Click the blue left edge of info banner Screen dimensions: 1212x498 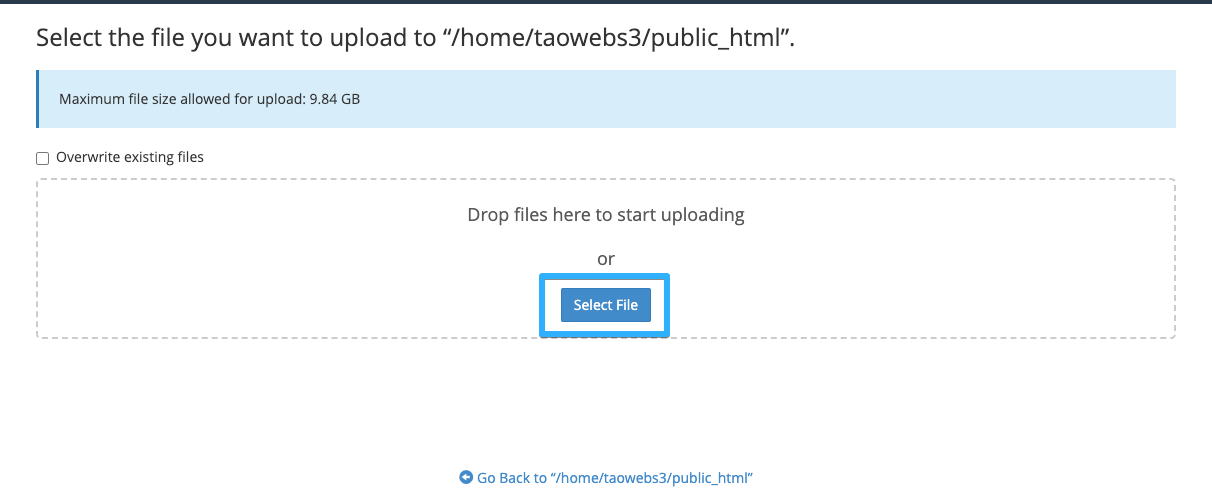pos(37,99)
